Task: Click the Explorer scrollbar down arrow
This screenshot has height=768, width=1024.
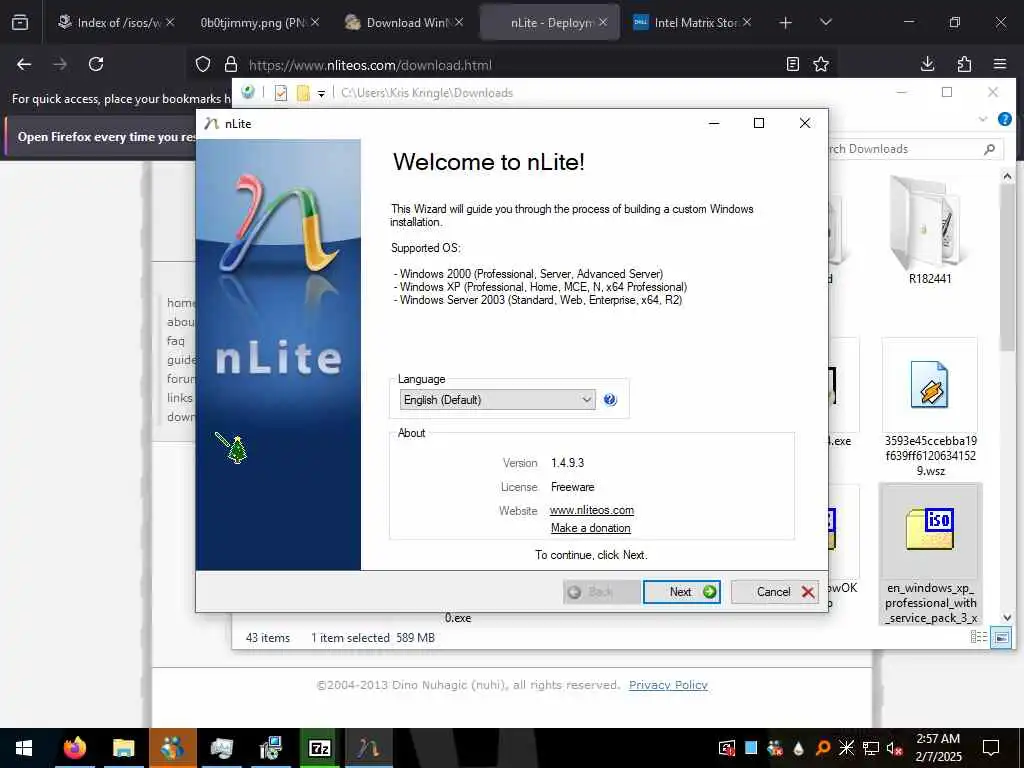Action: click(x=1007, y=617)
